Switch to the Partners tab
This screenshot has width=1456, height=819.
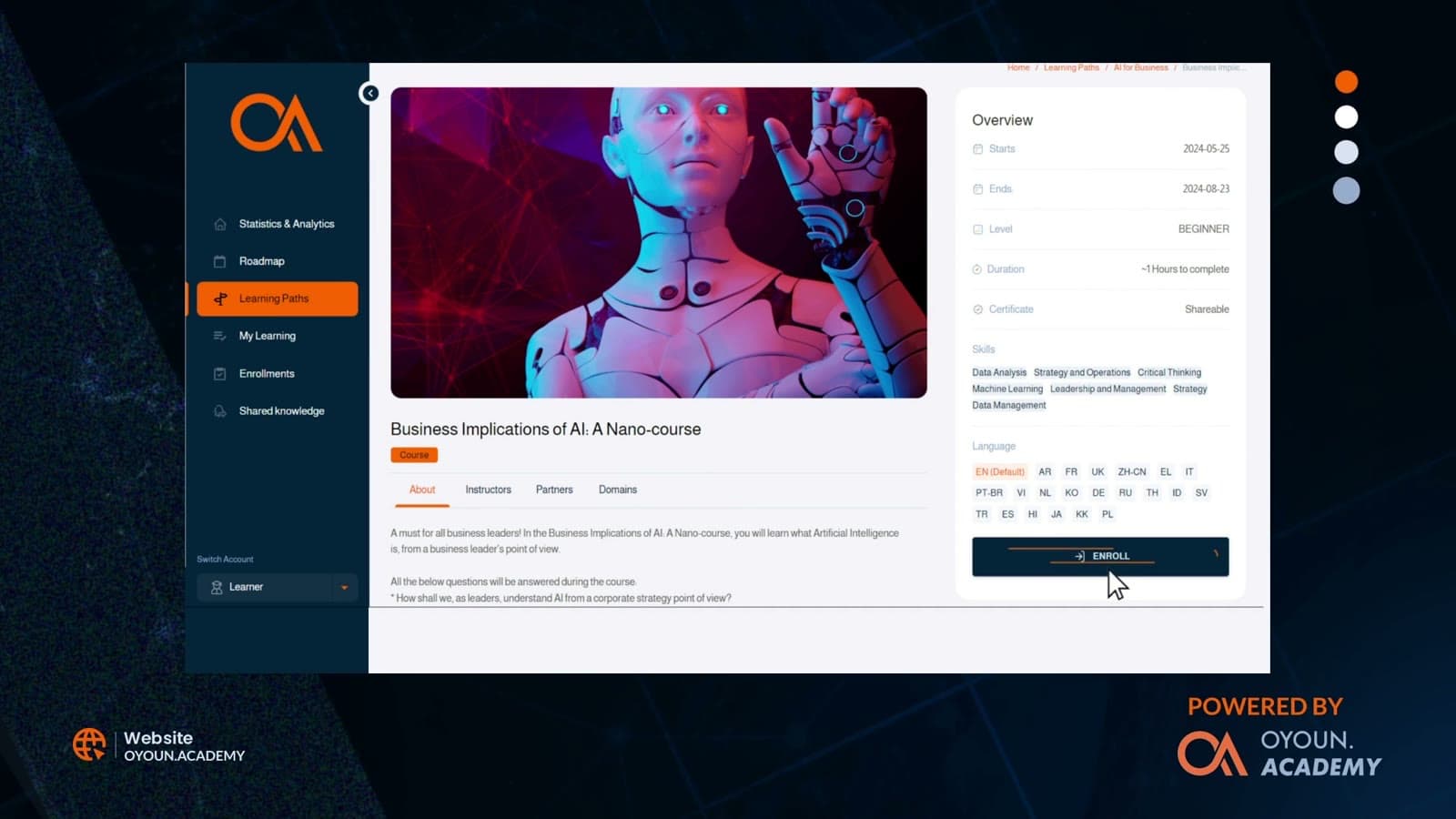click(x=554, y=490)
